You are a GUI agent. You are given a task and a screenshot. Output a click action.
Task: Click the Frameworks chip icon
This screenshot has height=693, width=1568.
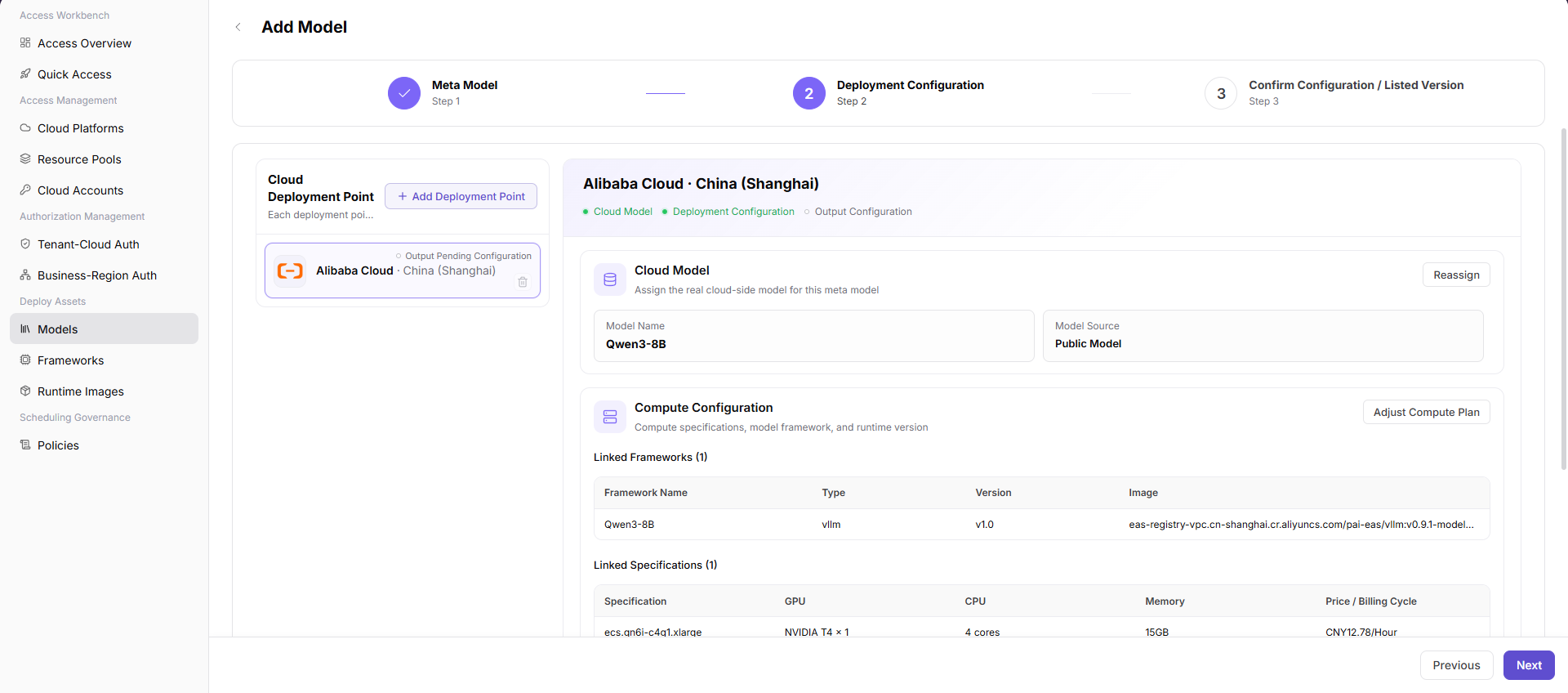tap(25, 360)
